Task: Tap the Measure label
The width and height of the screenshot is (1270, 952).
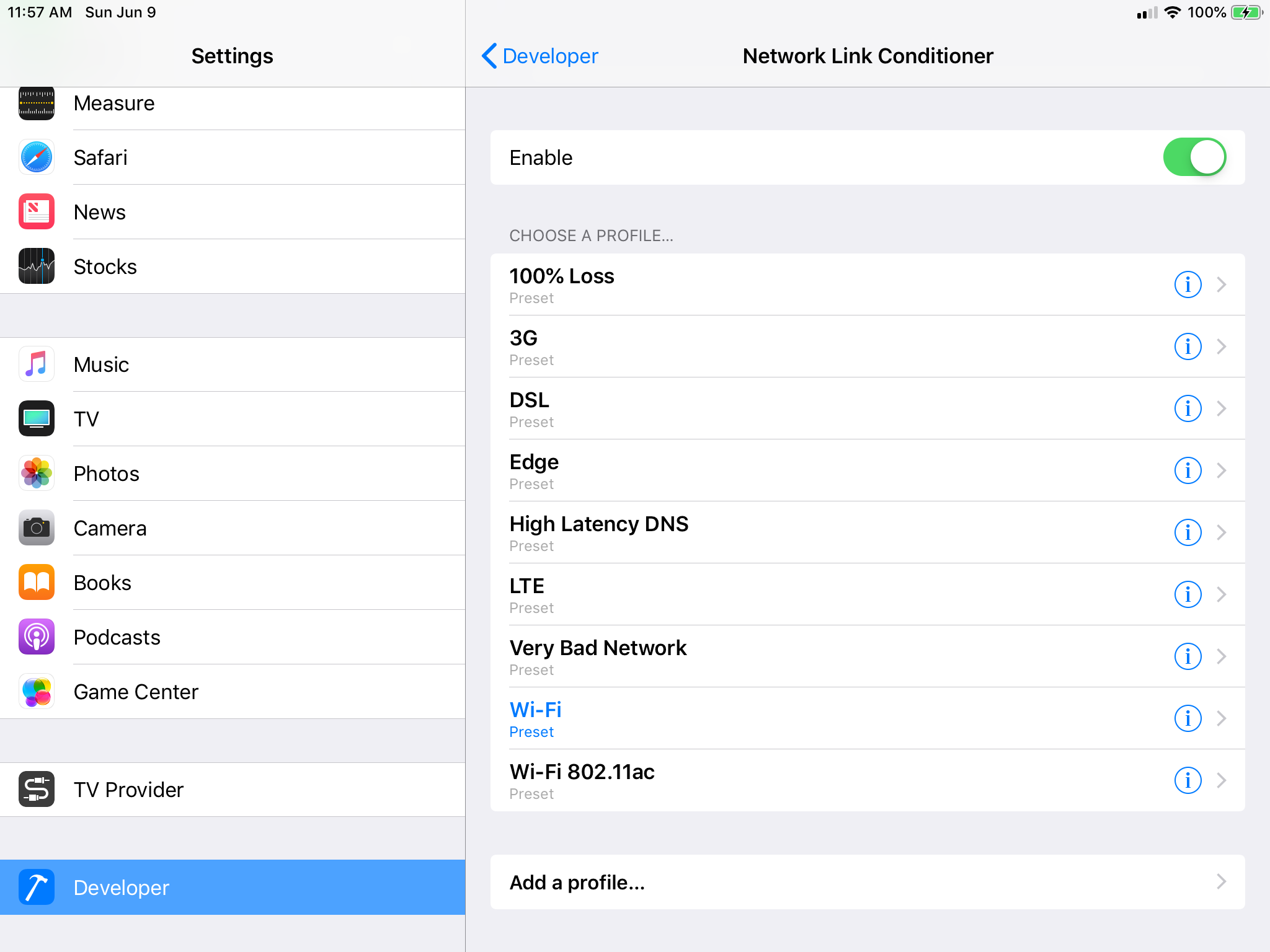Action: tap(114, 103)
